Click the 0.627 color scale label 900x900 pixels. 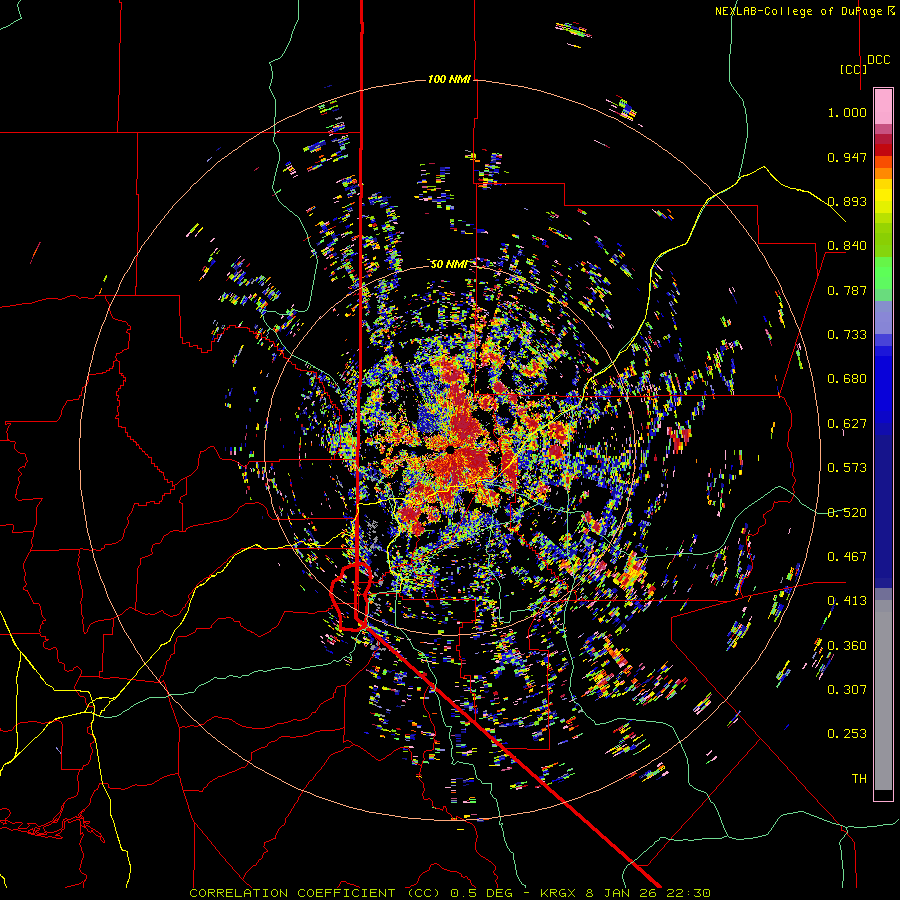coord(847,424)
